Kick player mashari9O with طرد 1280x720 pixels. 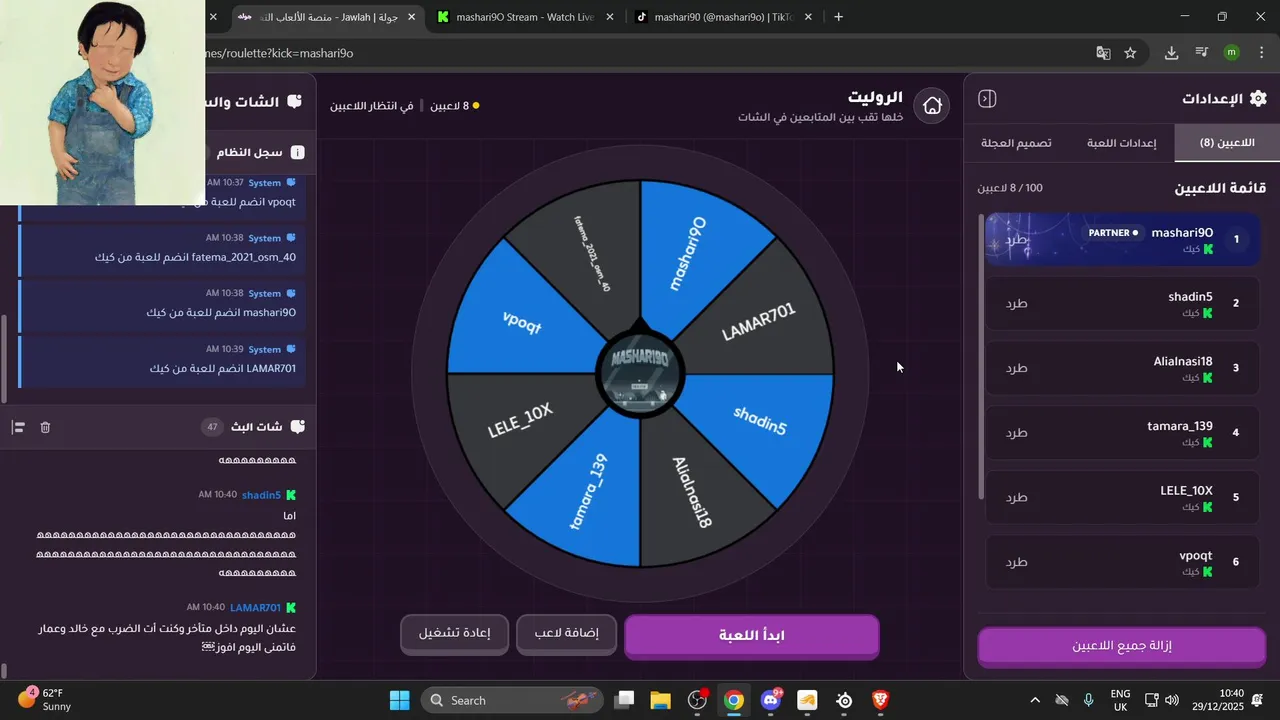1016,239
